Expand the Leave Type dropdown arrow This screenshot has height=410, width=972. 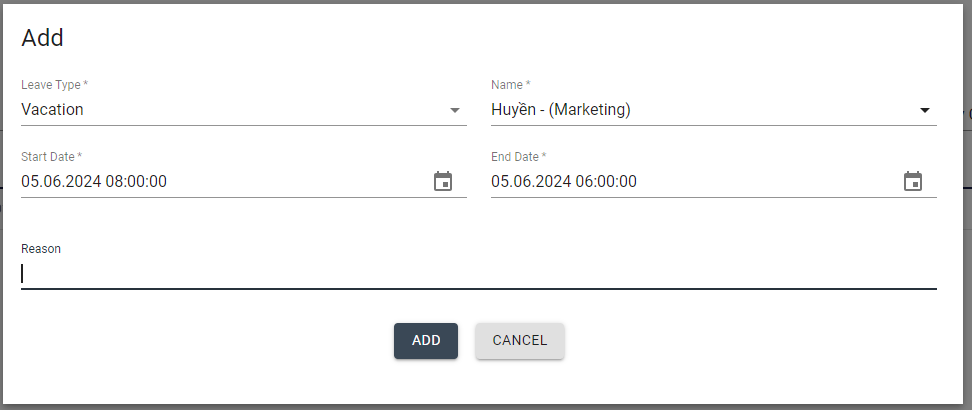[x=455, y=110]
